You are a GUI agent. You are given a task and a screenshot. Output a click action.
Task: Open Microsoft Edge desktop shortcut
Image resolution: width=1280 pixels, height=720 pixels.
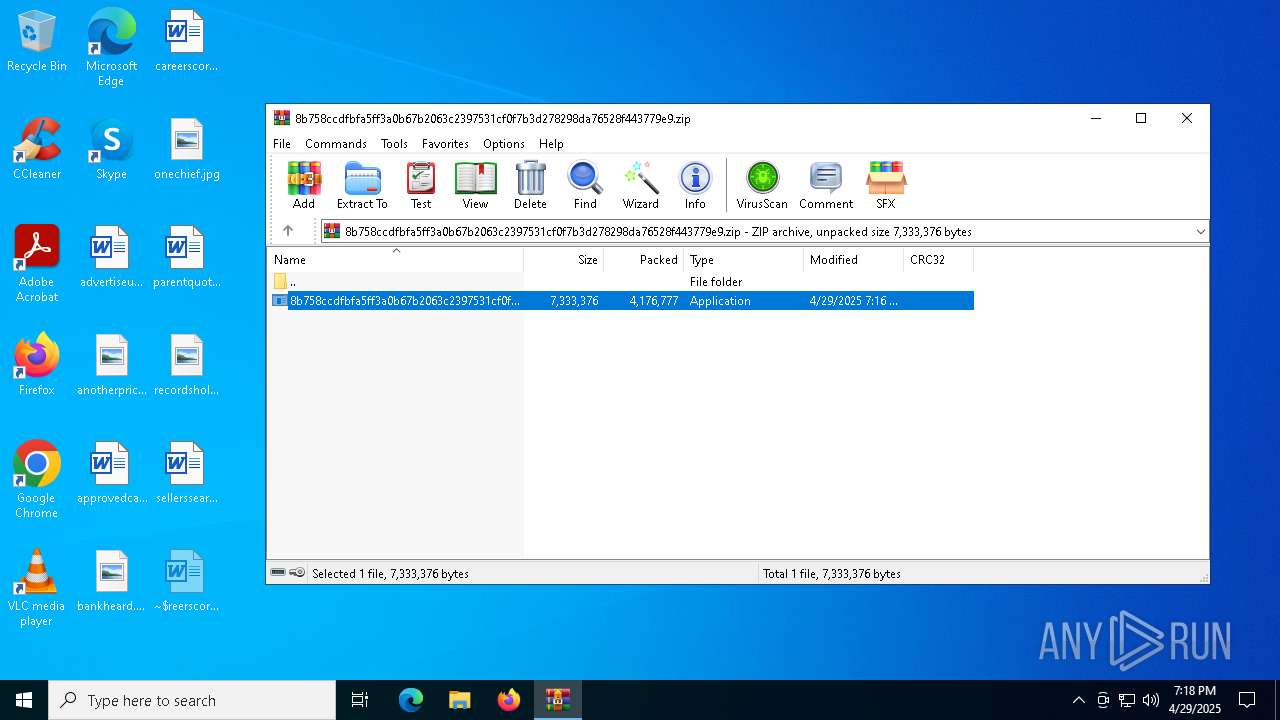click(111, 48)
